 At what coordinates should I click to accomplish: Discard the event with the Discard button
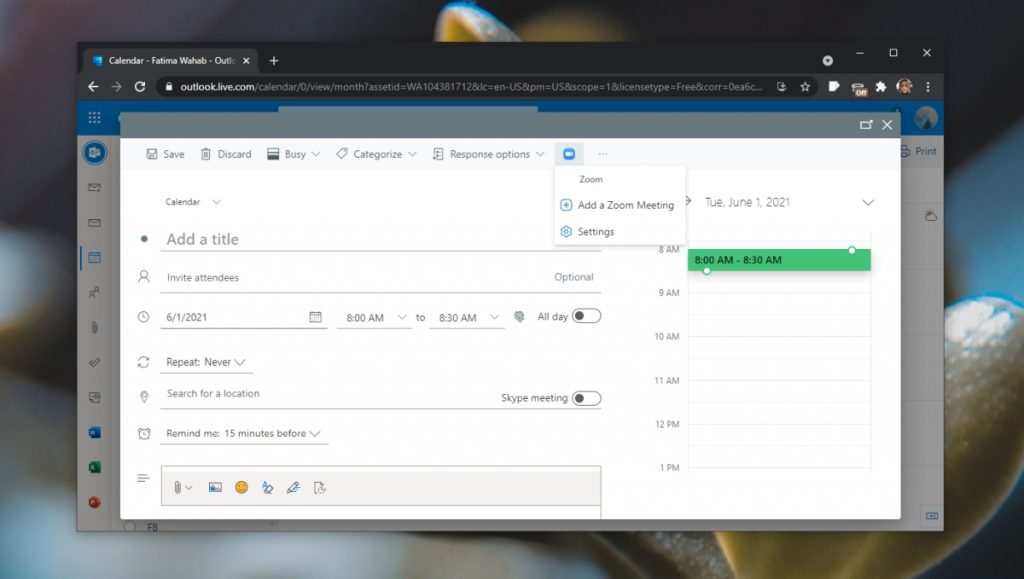pos(226,154)
